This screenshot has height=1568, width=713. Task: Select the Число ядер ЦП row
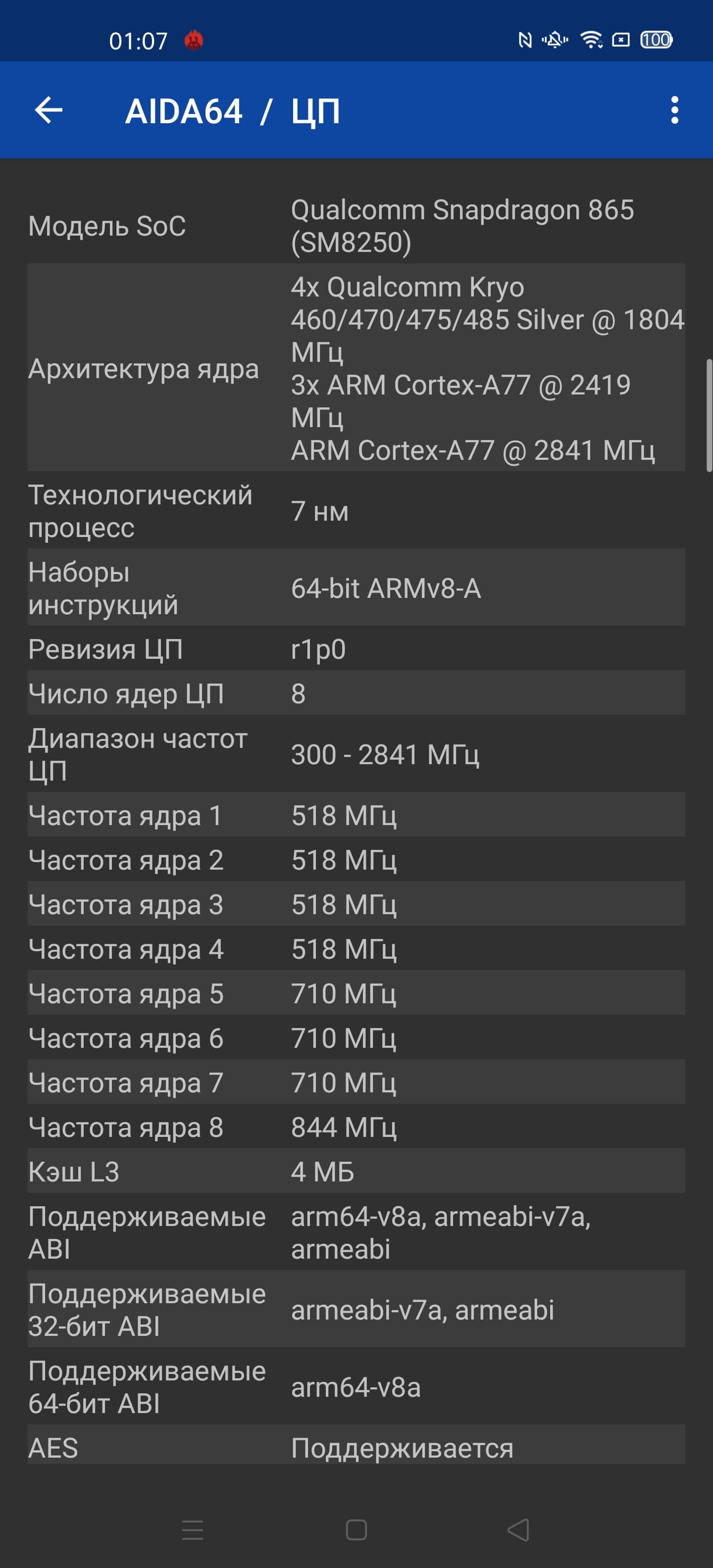tap(356, 693)
